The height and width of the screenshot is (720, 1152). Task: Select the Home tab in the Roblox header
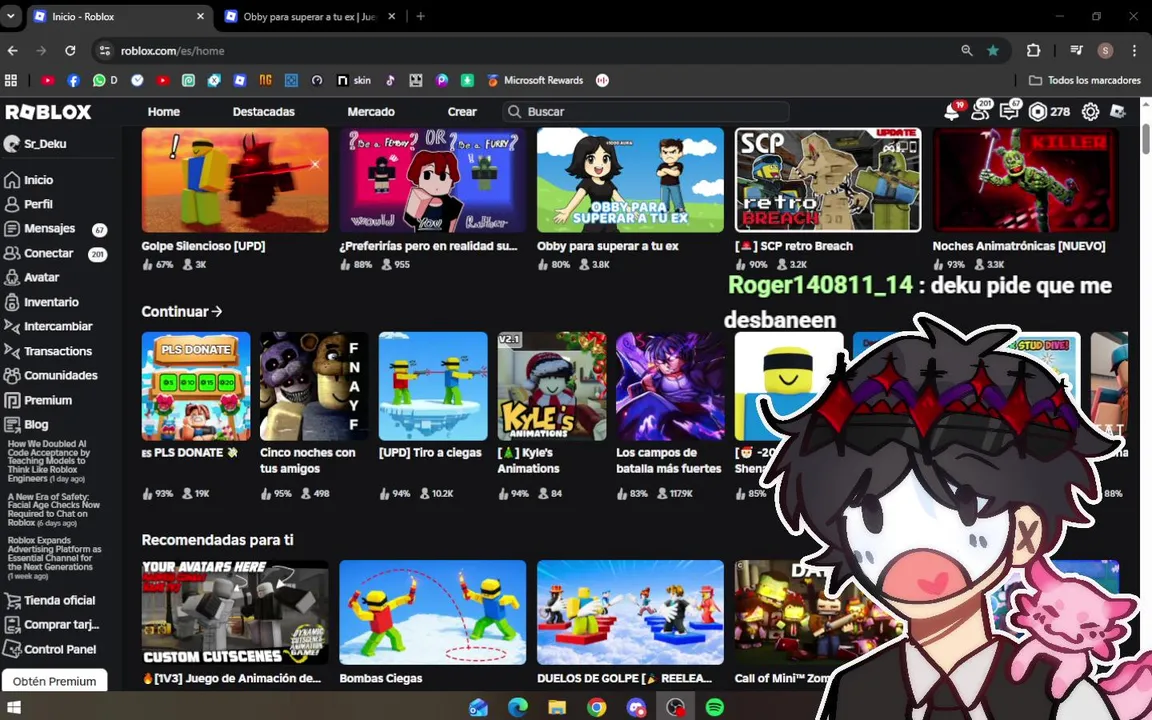click(164, 112)
